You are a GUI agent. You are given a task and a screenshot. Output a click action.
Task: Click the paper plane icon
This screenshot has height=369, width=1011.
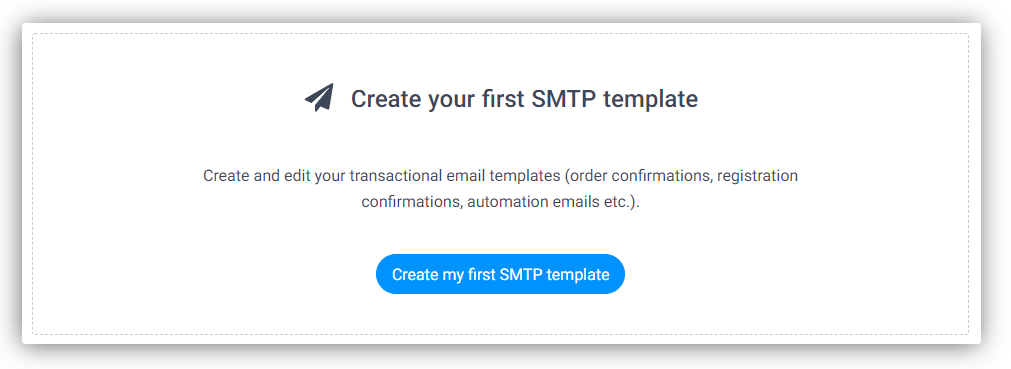tap(319, 98)
